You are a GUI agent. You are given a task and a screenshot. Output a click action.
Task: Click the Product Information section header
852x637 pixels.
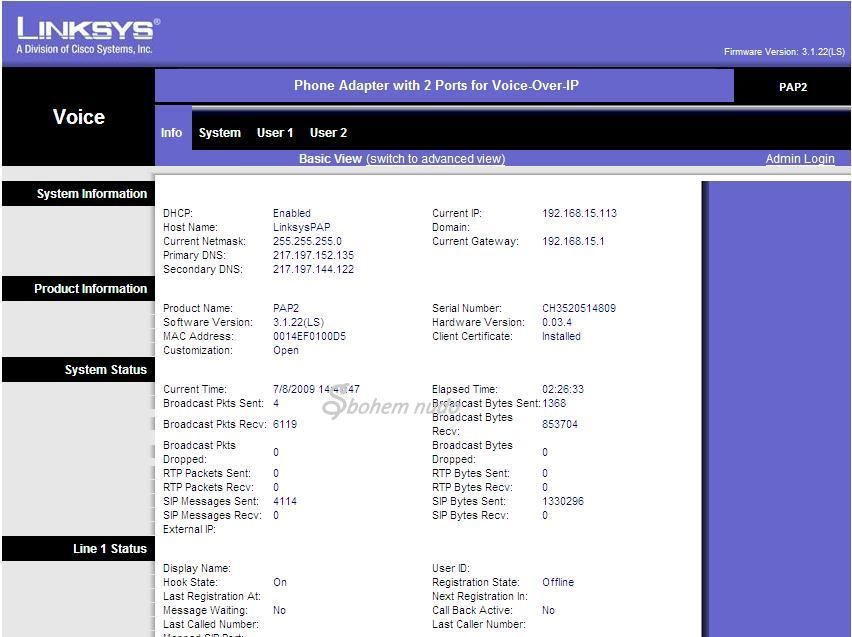point(90,289)
